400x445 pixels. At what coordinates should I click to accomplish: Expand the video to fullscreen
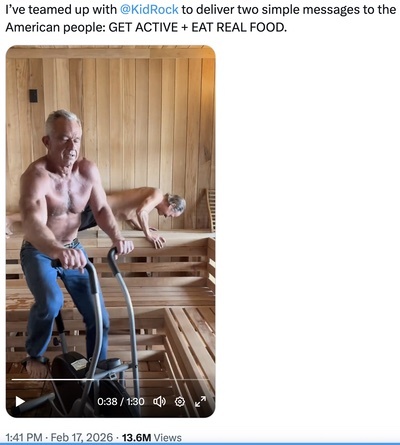click(200, 402)
